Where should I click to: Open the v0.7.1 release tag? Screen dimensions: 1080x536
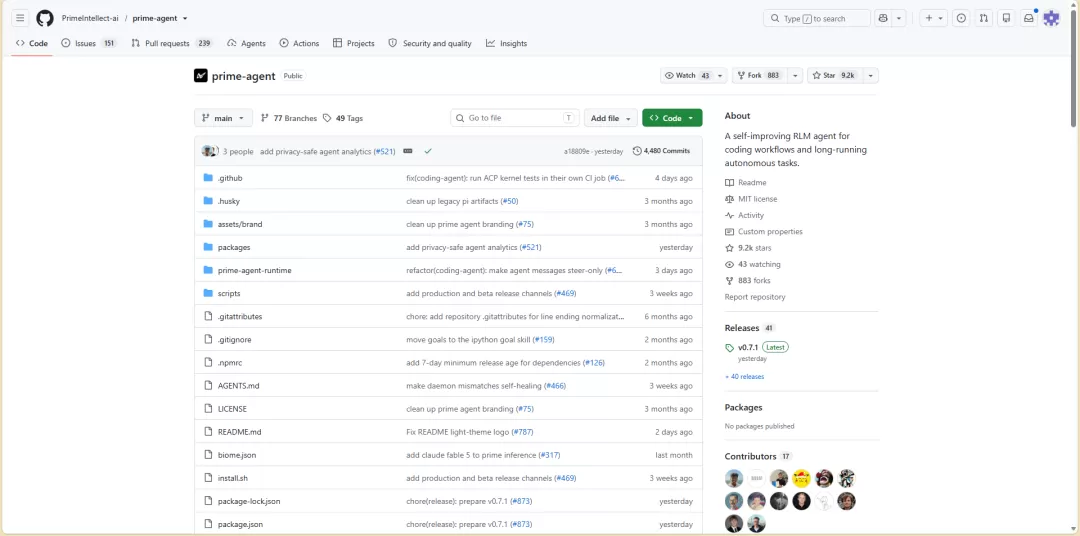(x=748, y=347)
